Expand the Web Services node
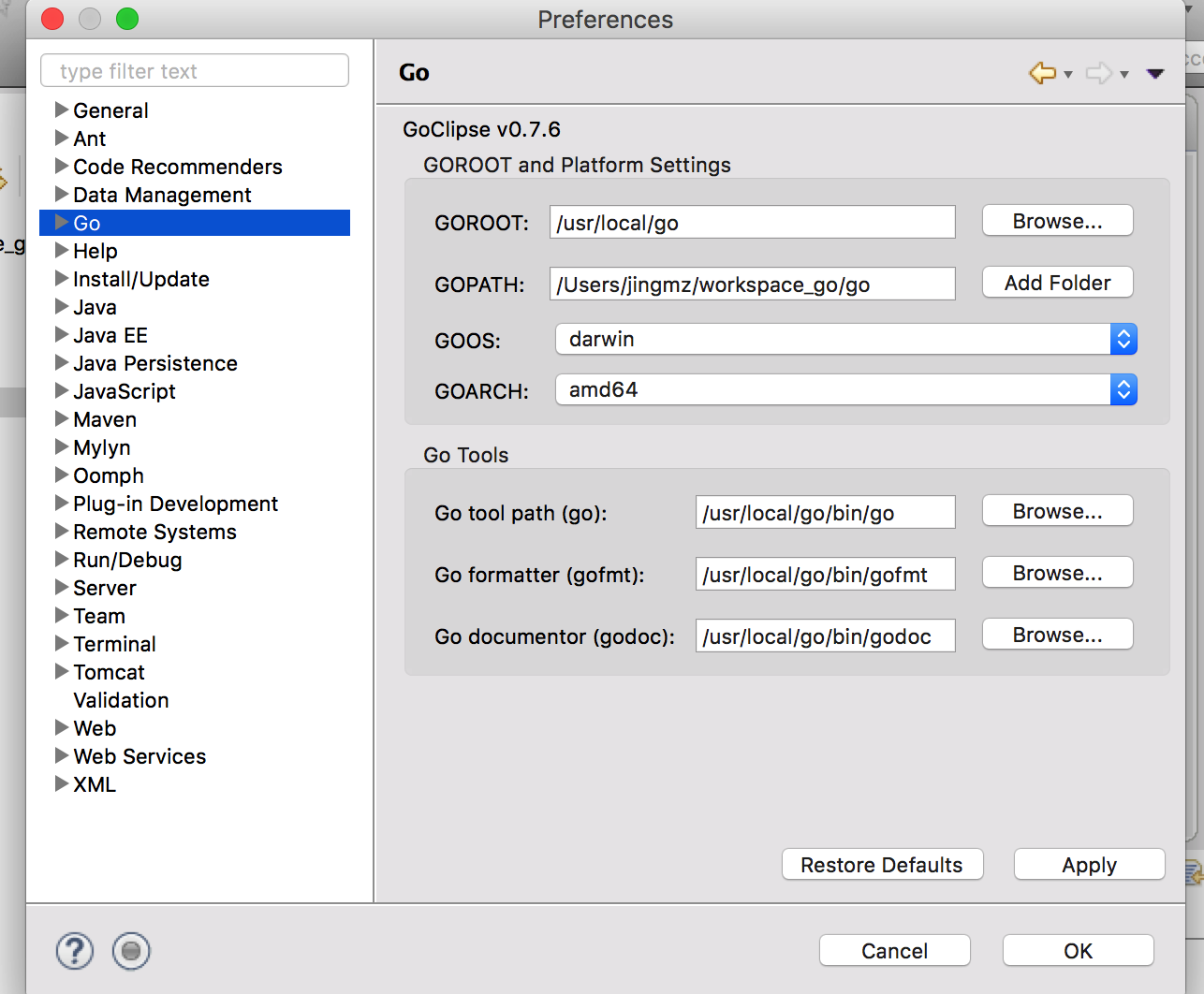This screenshot has width=1204, height=994. click(x=62, y=755)
